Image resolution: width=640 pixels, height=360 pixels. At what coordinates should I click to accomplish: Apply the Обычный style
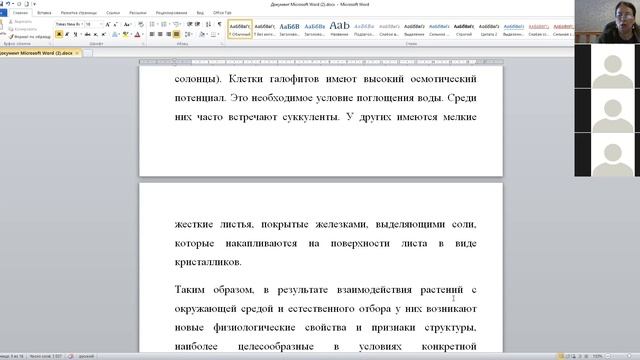[x=240, y=29]
